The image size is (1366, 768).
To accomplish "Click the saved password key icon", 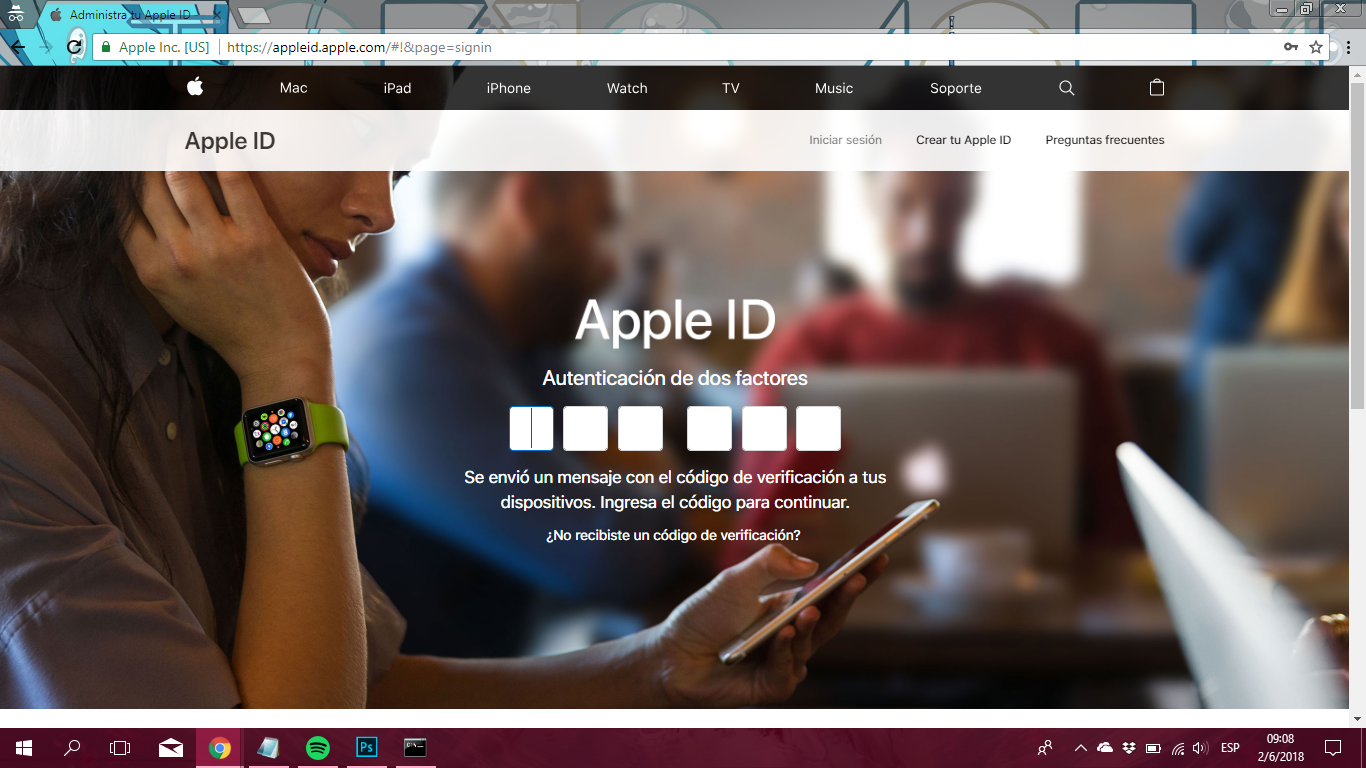I will pyautogui.click(x=1291, y=47).
